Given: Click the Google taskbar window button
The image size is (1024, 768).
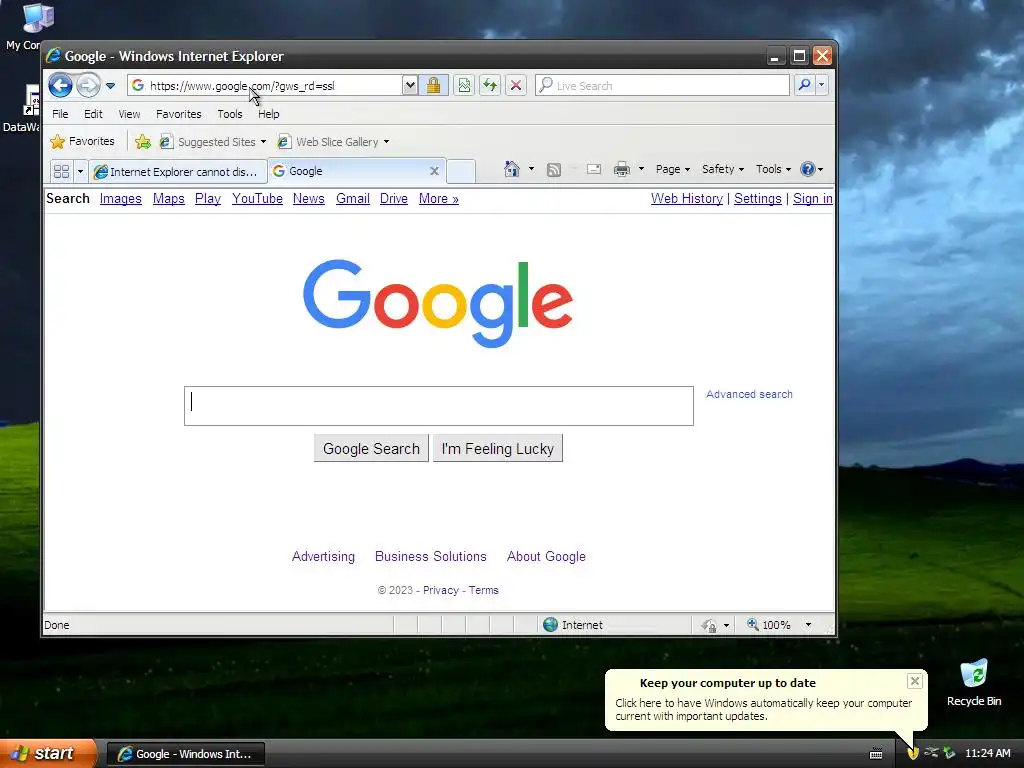Looking at the screenshot, I should tap(185, 754).
